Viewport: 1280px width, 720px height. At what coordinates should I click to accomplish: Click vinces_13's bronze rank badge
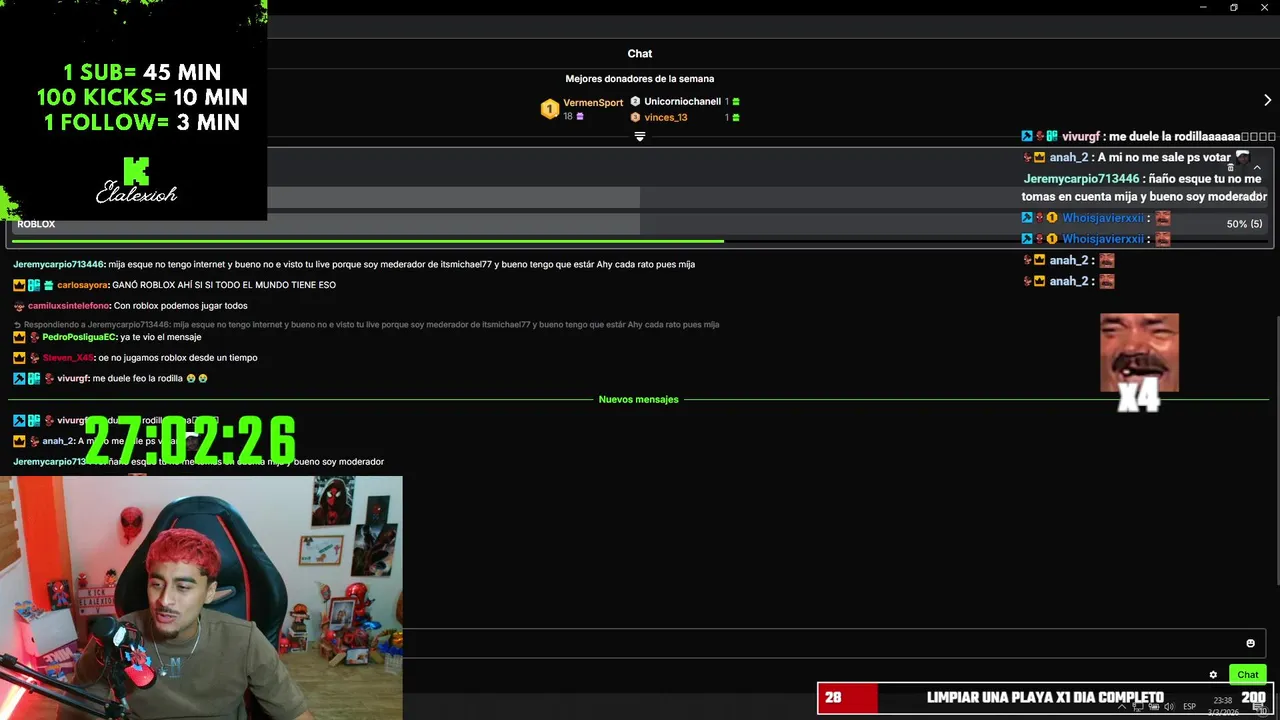click(x=635, y=117)
